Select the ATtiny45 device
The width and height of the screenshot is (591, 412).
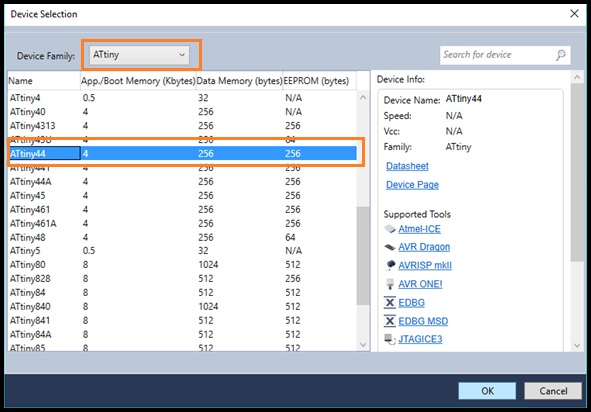click(x=182, y=195)
